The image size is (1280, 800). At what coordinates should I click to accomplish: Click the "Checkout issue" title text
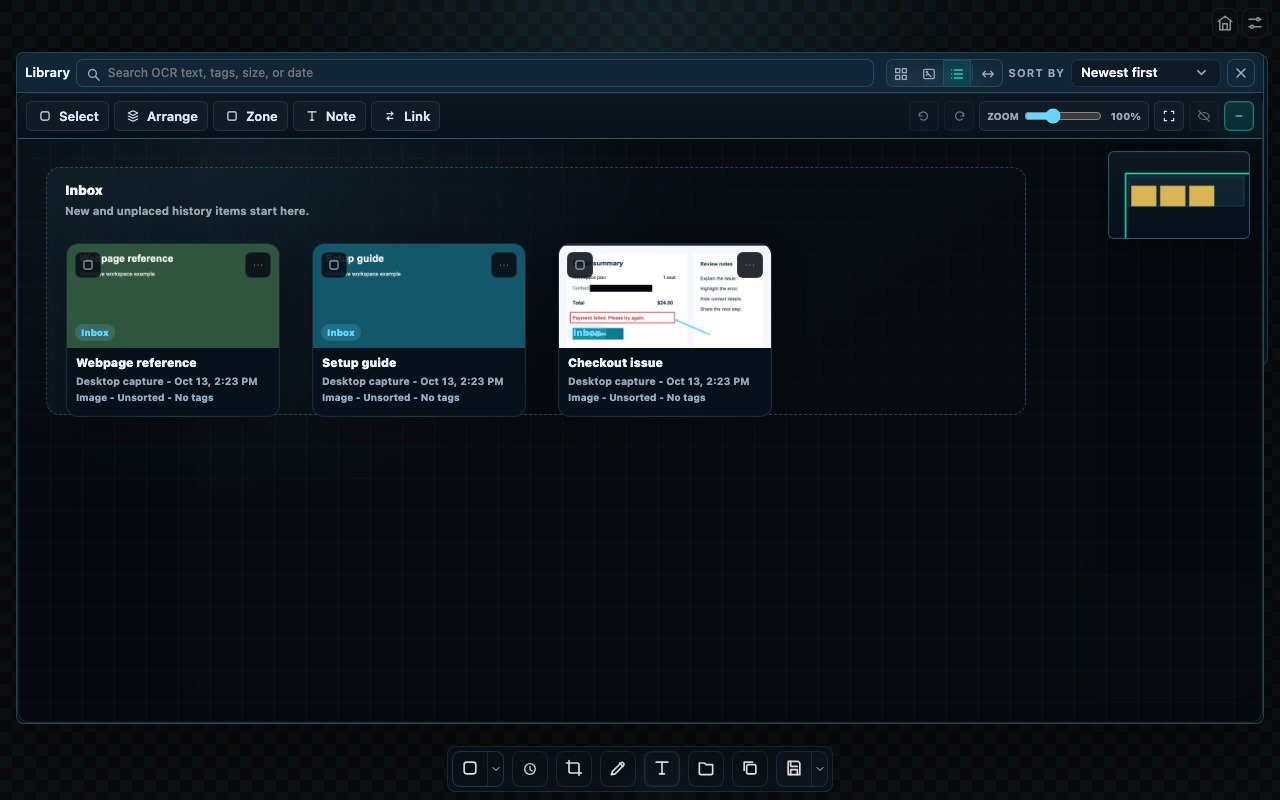[615, 363]
